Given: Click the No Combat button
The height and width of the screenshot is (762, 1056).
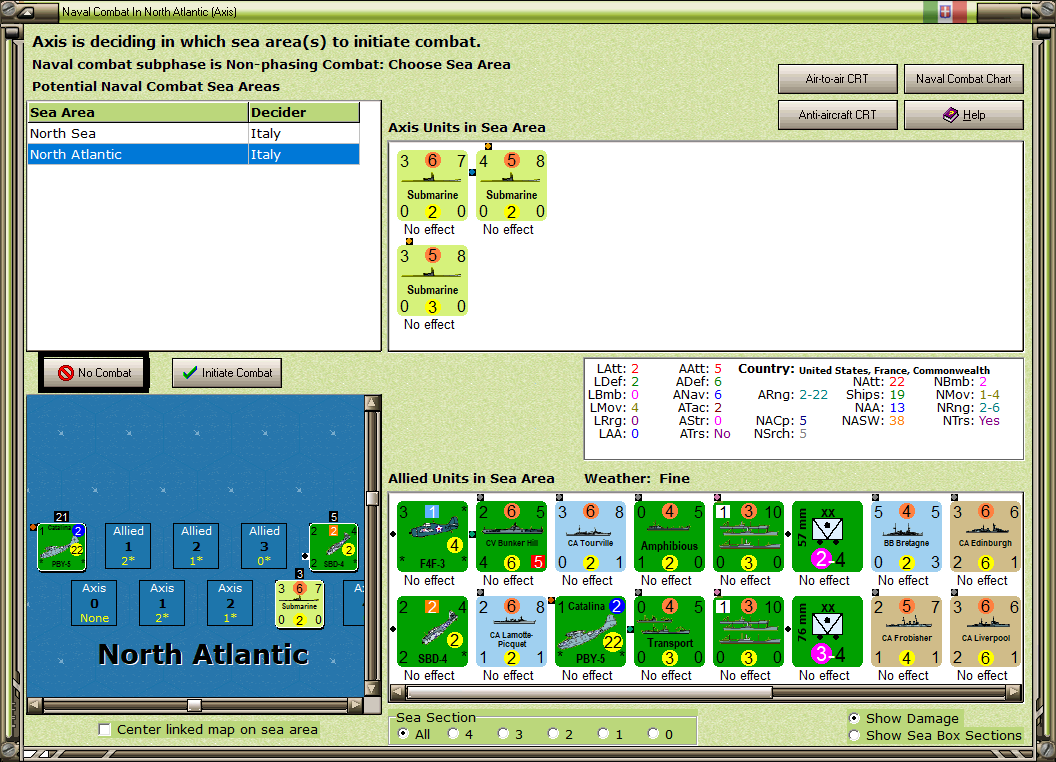Looking at the screenshot, I should (x=94, y=373).
